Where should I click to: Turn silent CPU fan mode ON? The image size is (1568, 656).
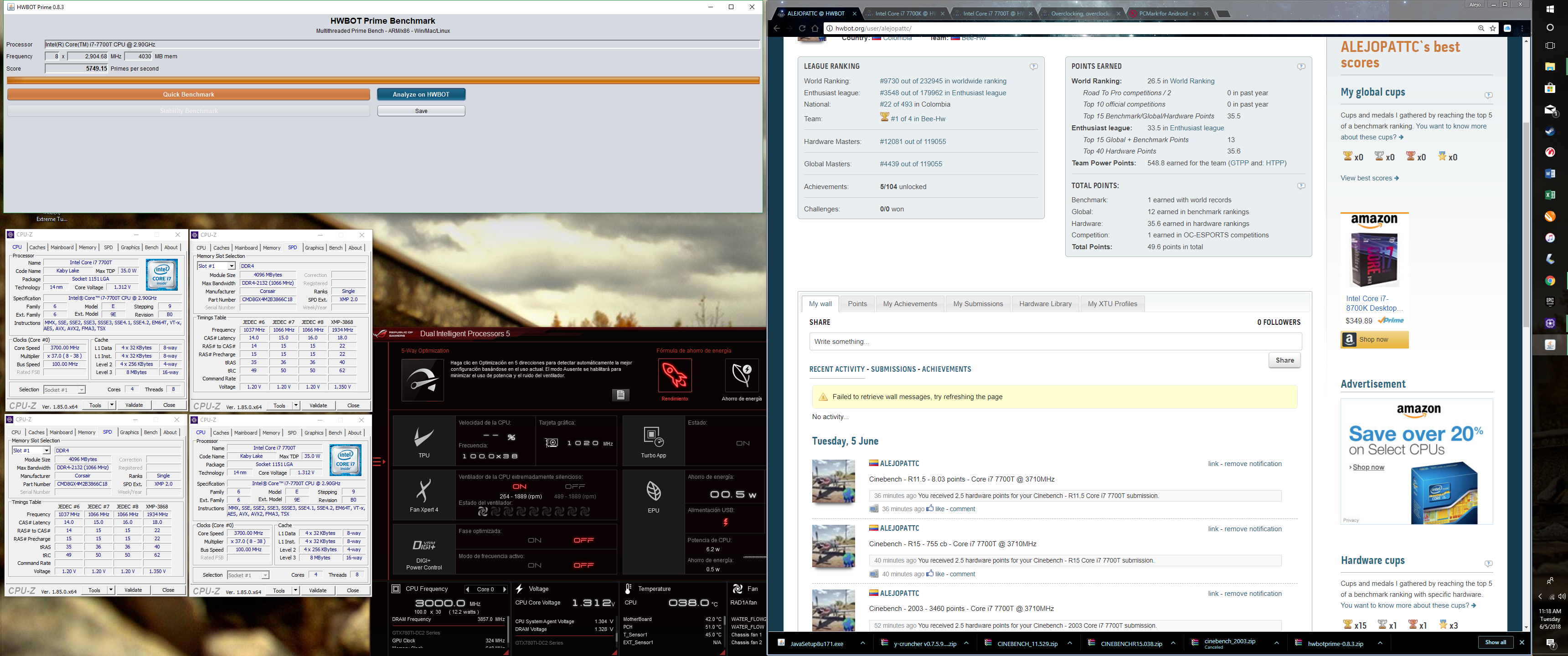(x=519, y=486)
